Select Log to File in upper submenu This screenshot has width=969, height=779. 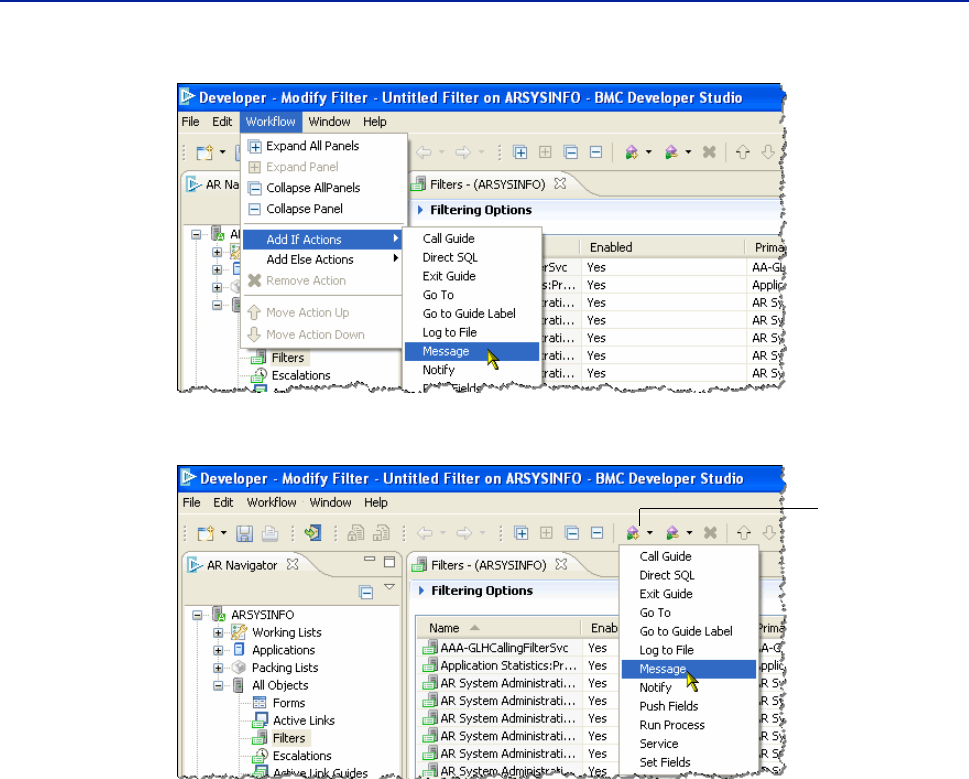tap(472, 332)
